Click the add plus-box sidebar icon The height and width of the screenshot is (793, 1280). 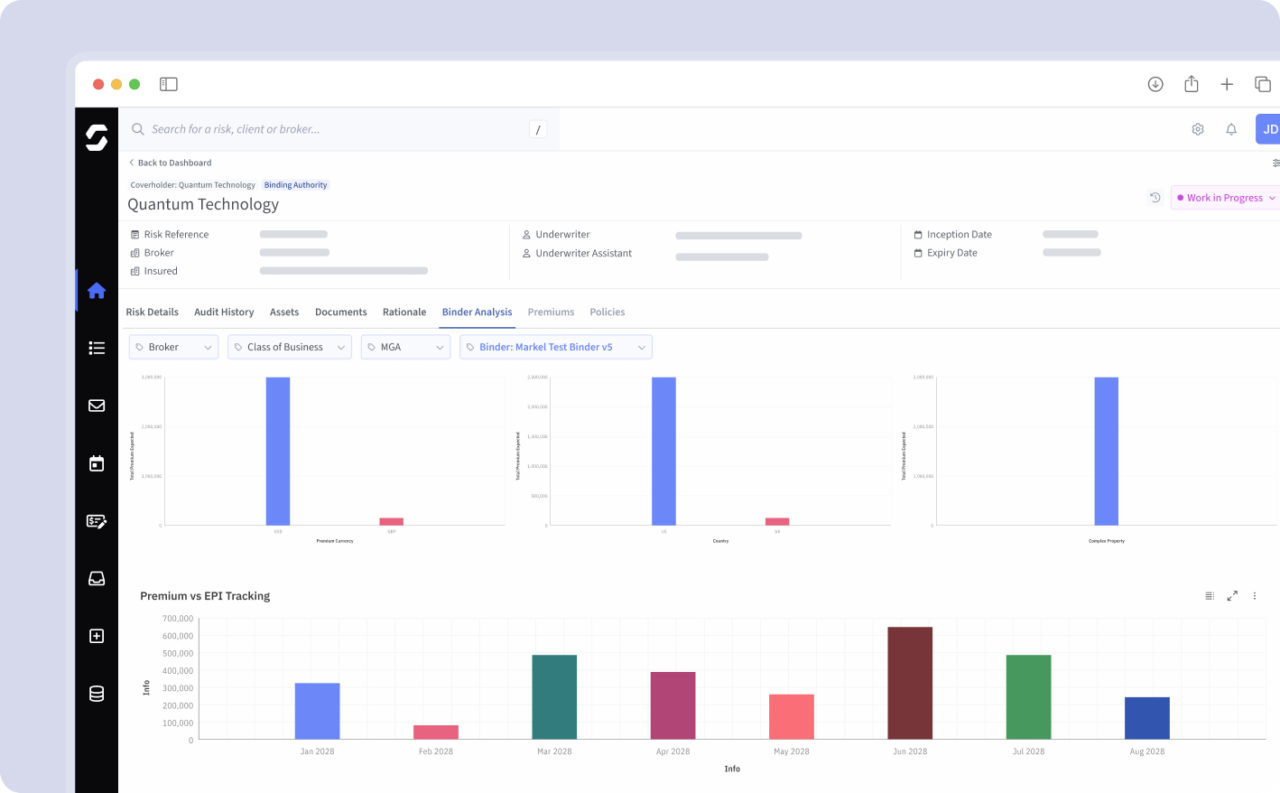[97, 636]
